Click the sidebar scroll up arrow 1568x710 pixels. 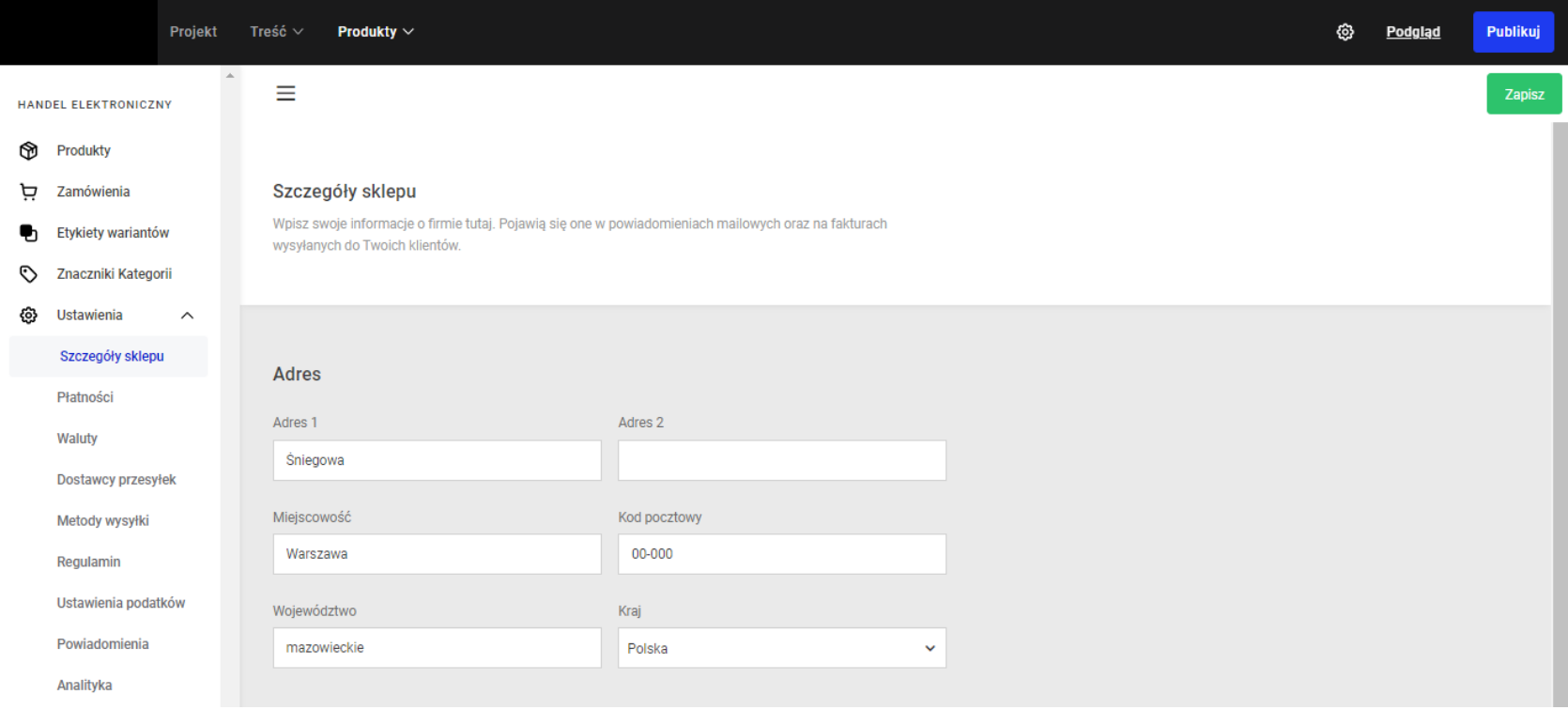(x=230, y=75)
